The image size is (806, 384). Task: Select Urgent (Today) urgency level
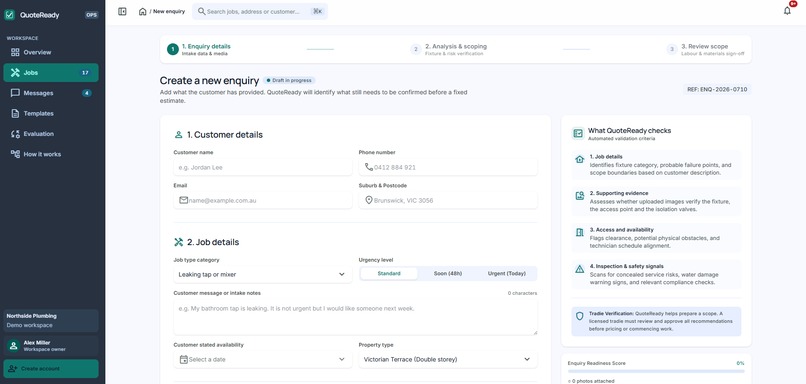coord(506,273)
